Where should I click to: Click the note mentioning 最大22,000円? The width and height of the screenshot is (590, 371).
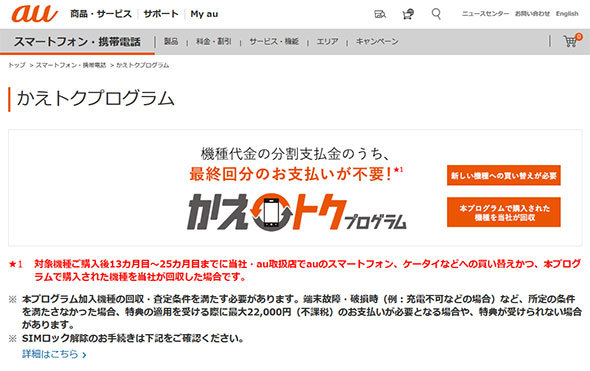point(295,312)
